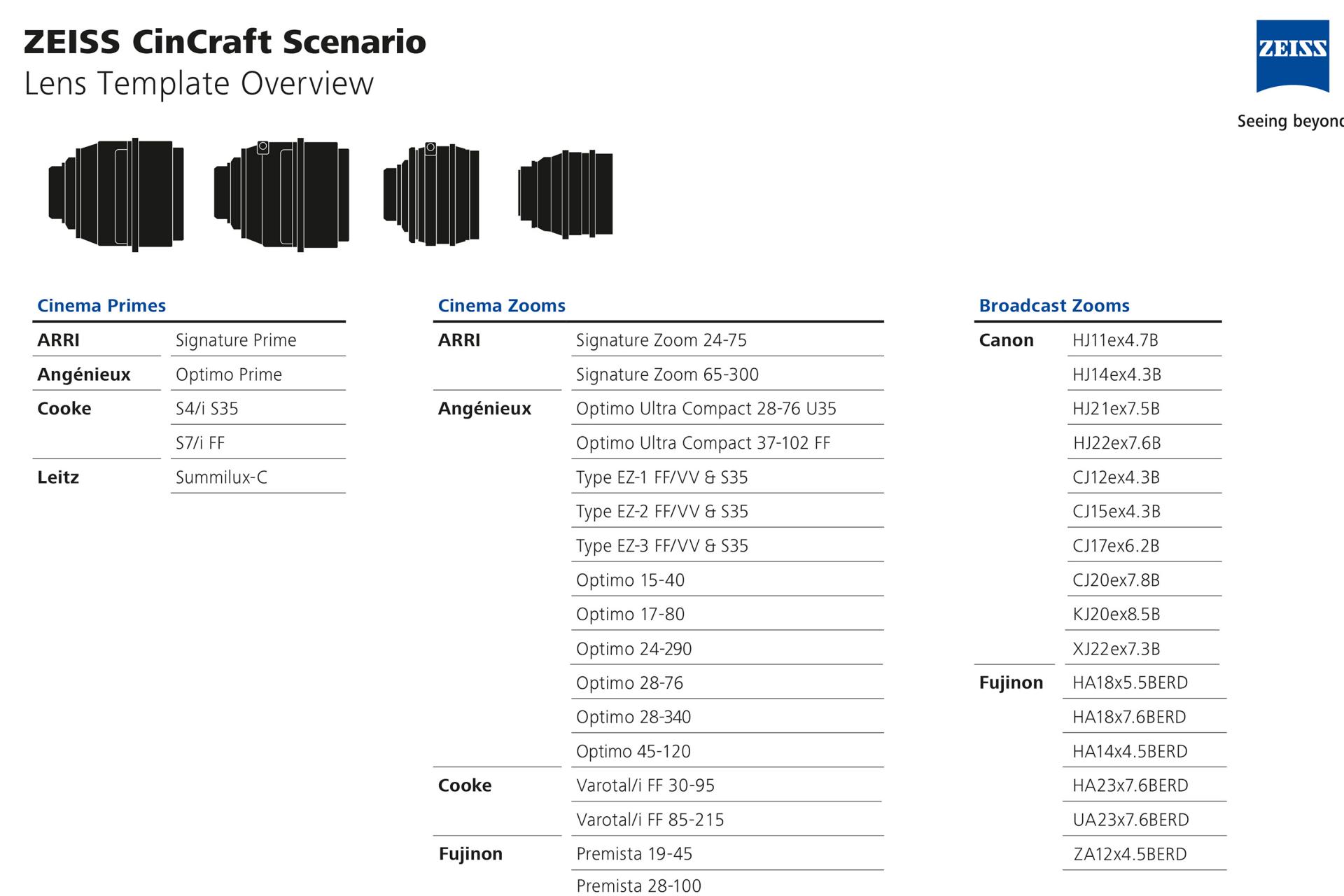Click Cooke label in Cinema Zooms
1344x896 pixels.
point(465,786)
